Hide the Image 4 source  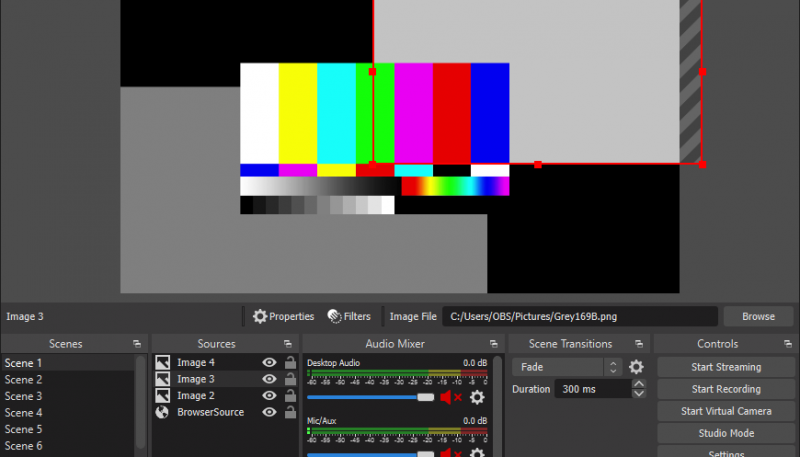click(x=269, y=363)
